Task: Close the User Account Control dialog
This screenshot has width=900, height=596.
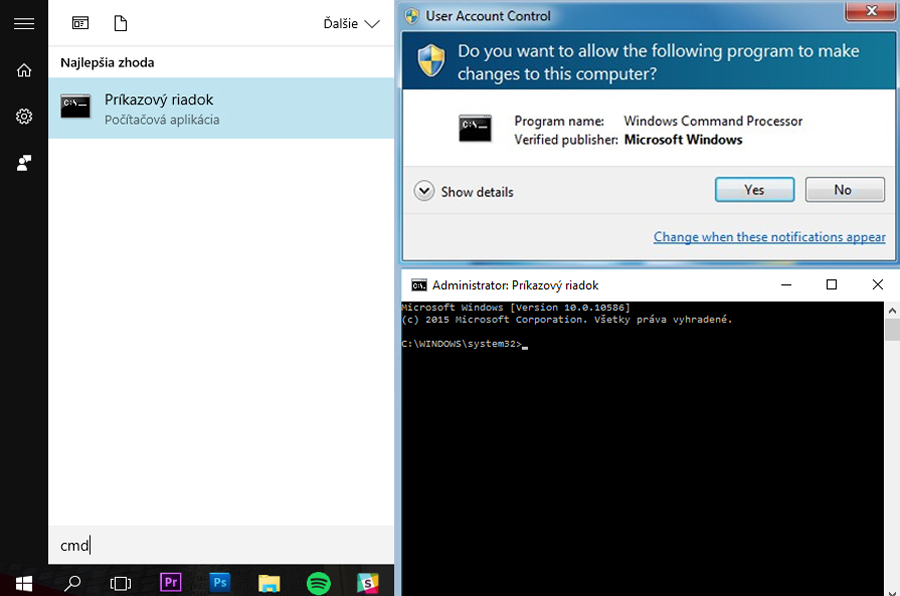Action: point(871,11)
